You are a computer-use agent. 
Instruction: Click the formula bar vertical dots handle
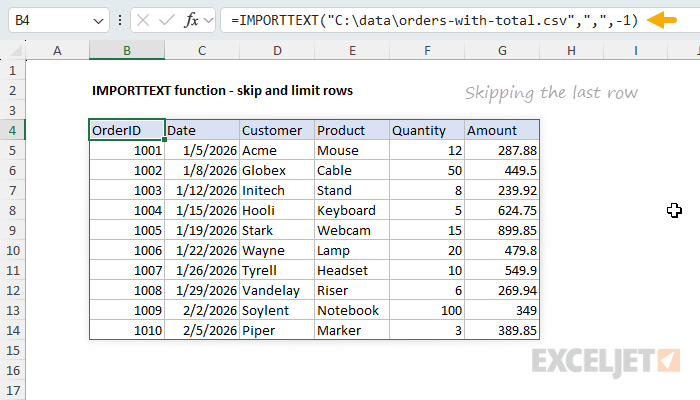[x=120, y=21]
